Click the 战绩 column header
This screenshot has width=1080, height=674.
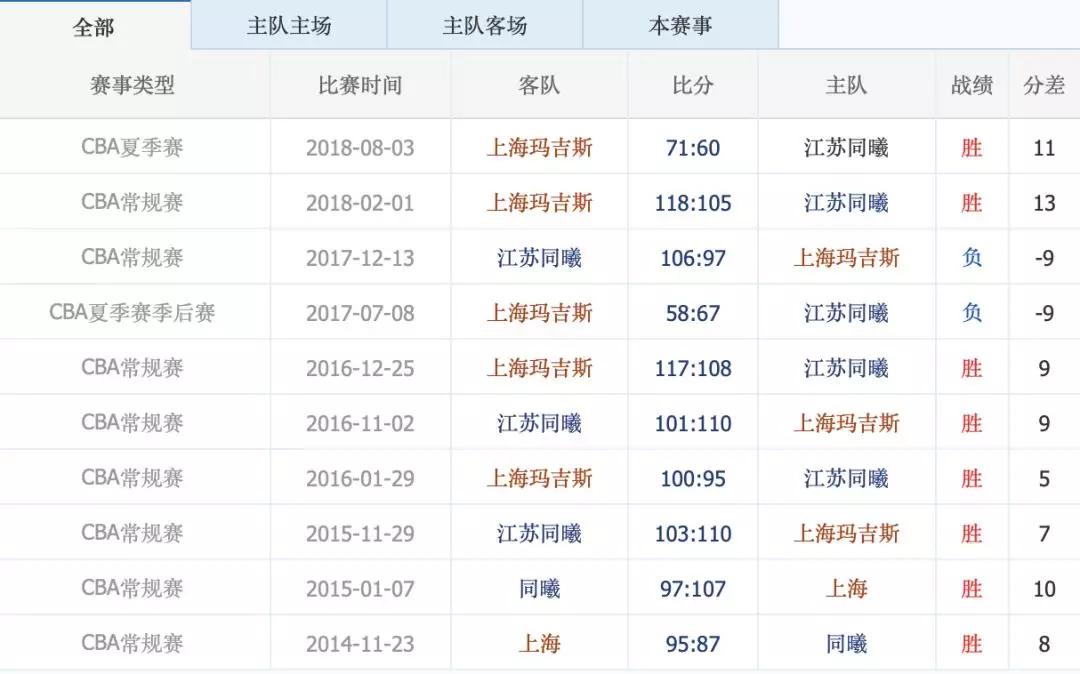pos(971,86)
